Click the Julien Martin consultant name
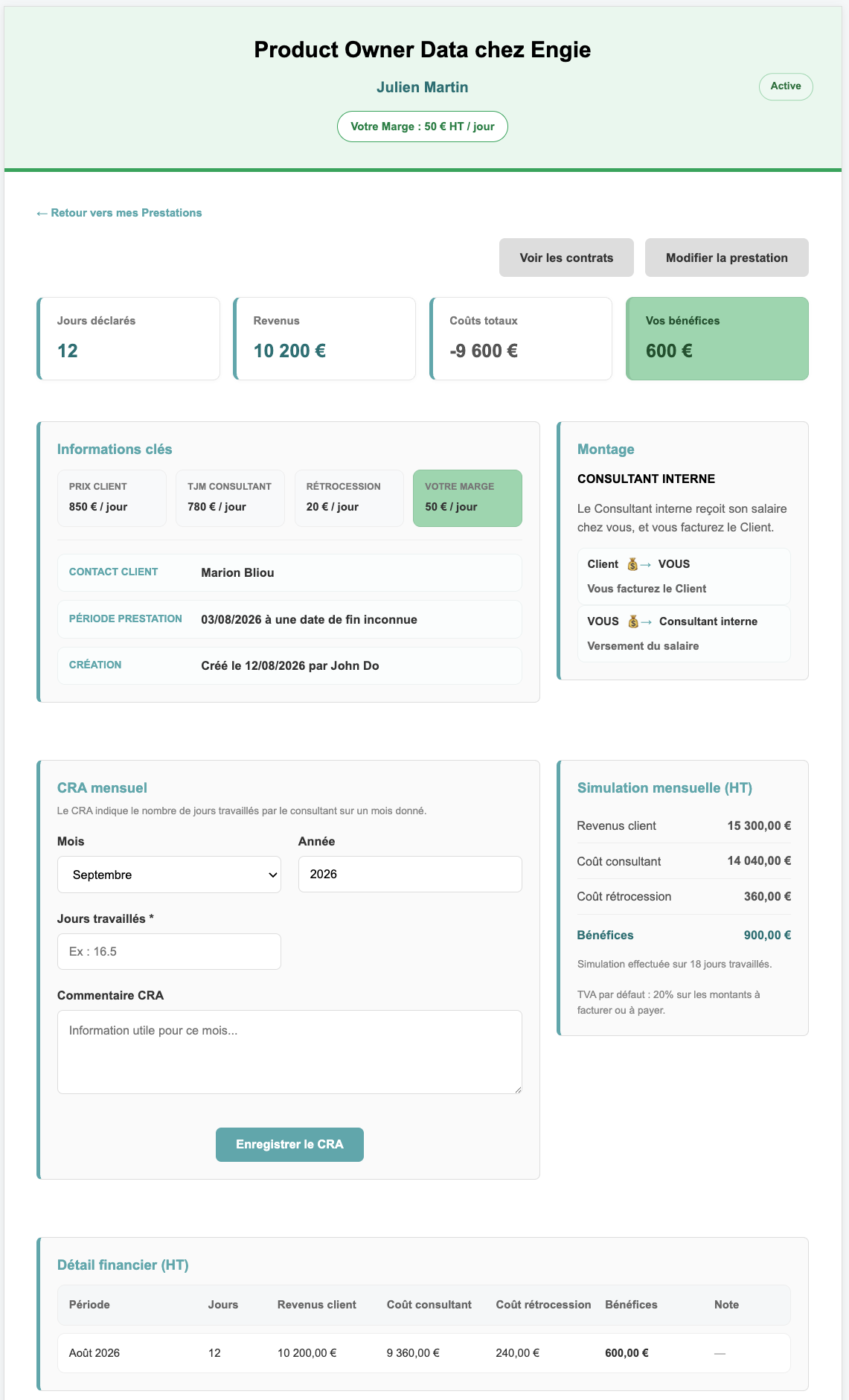The height and width of the screenshot is (1400, 849). pos(423,87)
